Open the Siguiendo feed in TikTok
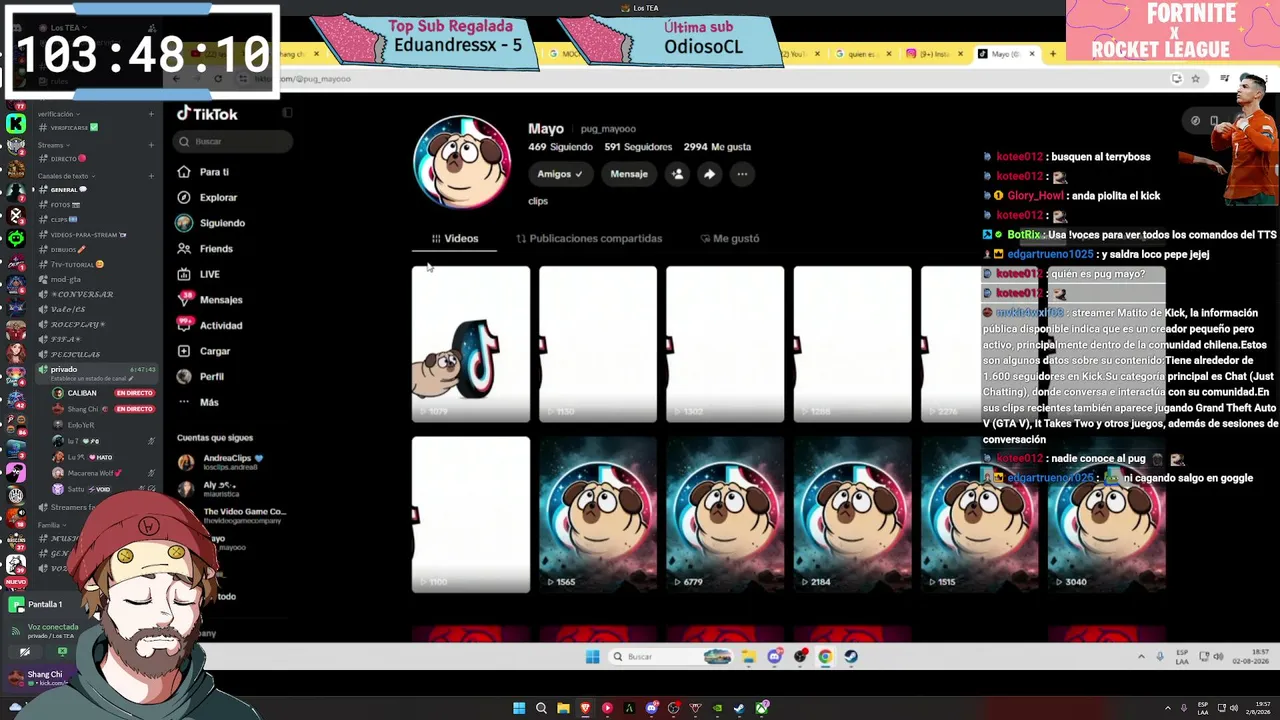This screenshot has height=720, width=1280. (210, 223)
